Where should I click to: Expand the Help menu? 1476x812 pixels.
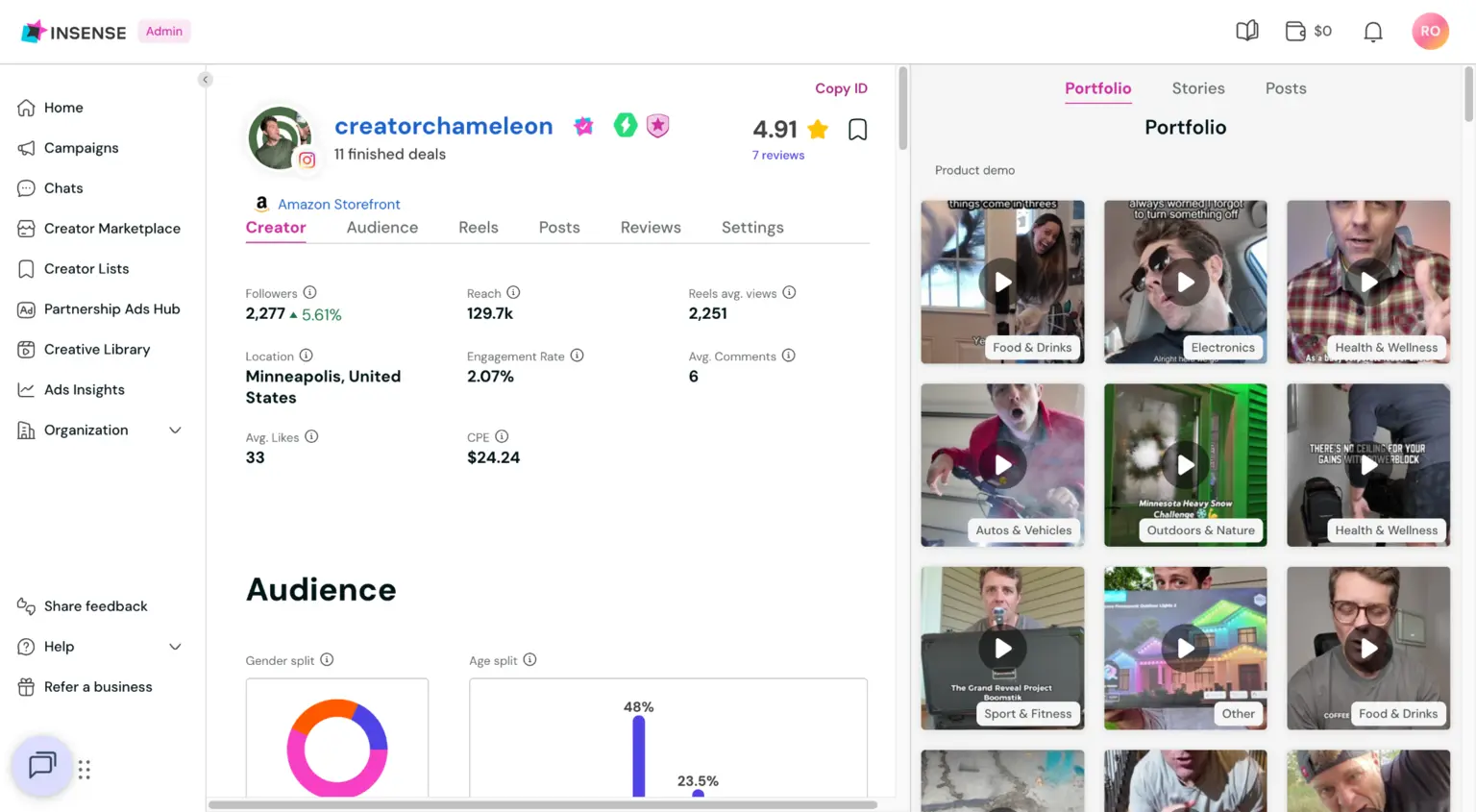[99, 647]
